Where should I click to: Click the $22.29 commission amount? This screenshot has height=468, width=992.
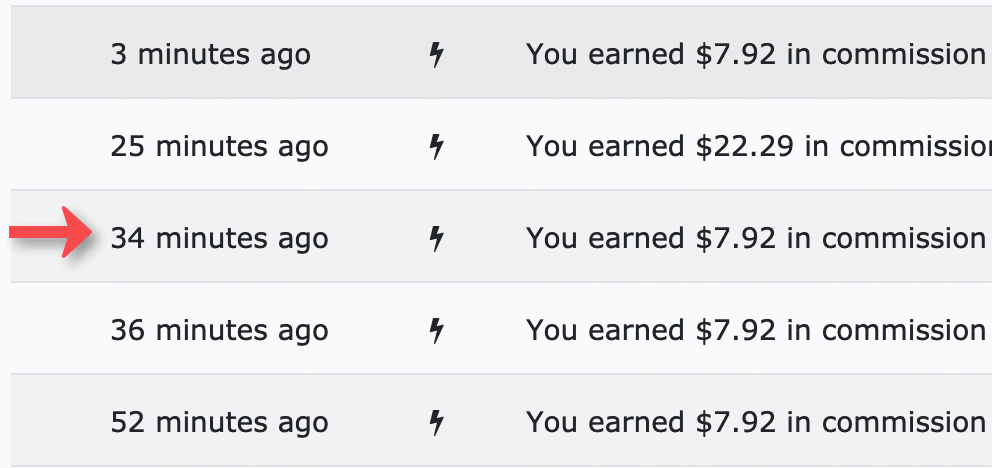point(745,147)
